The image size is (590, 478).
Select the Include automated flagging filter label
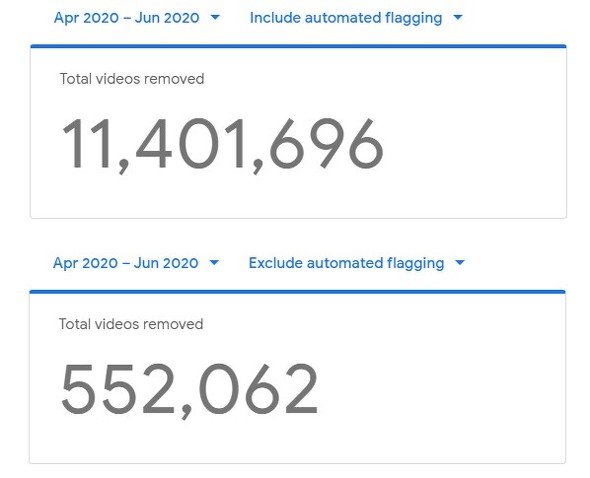pos(346,18)
